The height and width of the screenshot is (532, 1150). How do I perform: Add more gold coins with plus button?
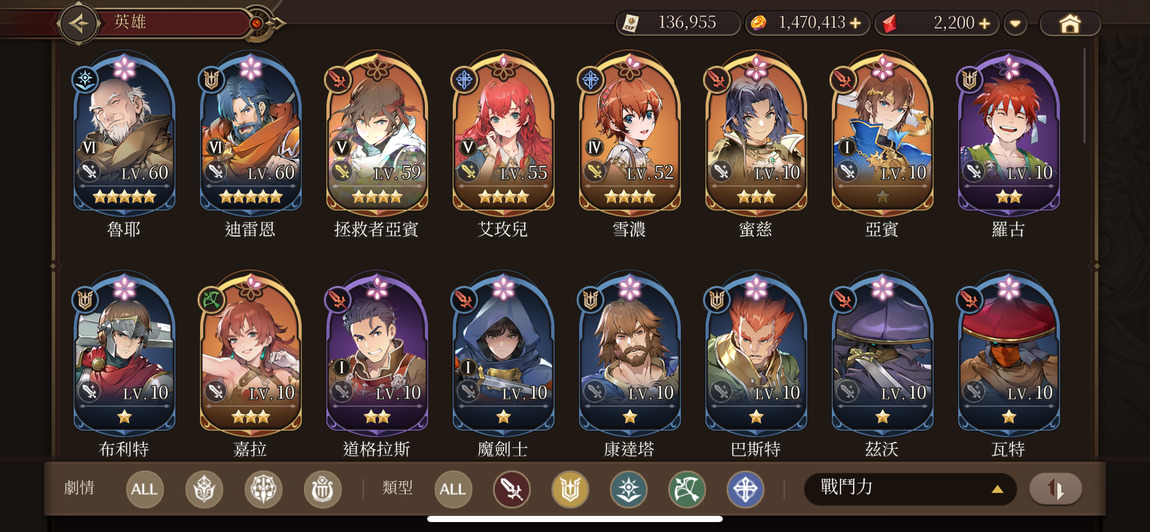pyautogui.click(x=855, y=23)
